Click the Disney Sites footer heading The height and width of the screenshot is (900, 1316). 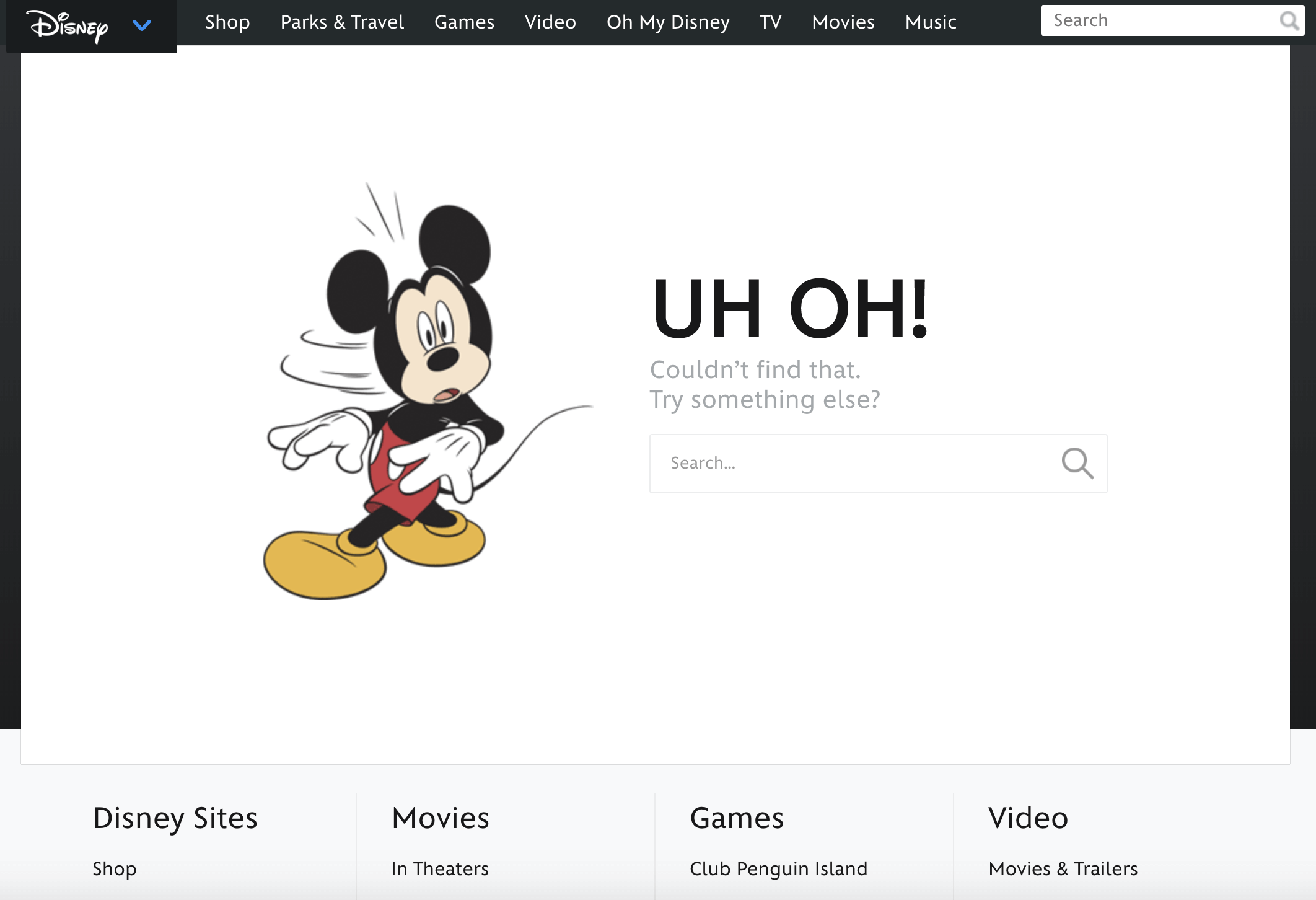[x=175, y=818]
